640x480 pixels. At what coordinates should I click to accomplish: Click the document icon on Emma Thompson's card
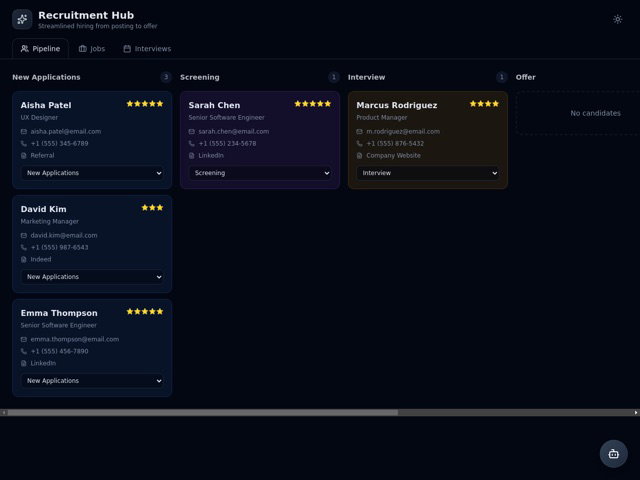click(24, 363)
